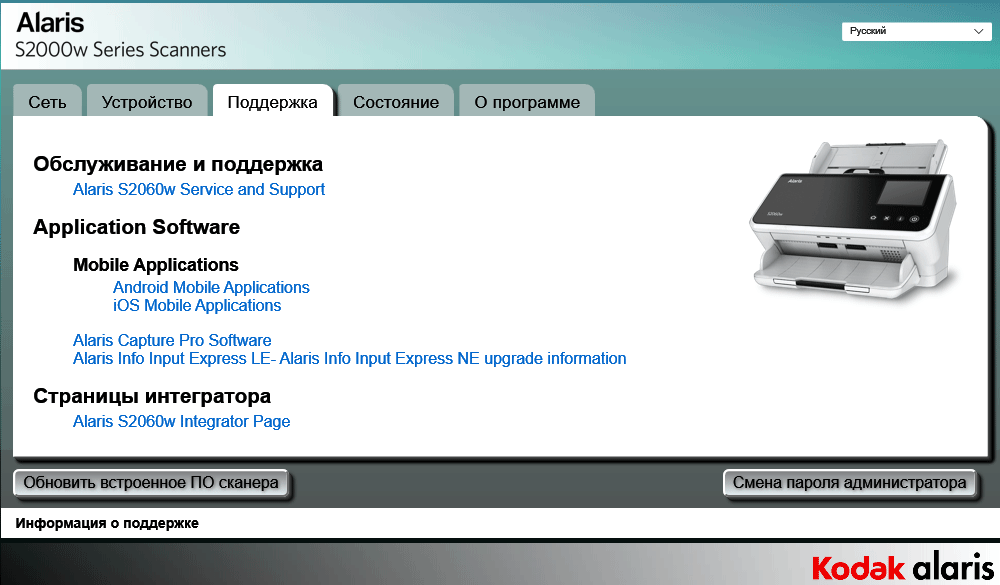The height and width of the screenshot is (585, 1000).
Task: Follow the Android Mobile Applications link
Action: (211, 288)
